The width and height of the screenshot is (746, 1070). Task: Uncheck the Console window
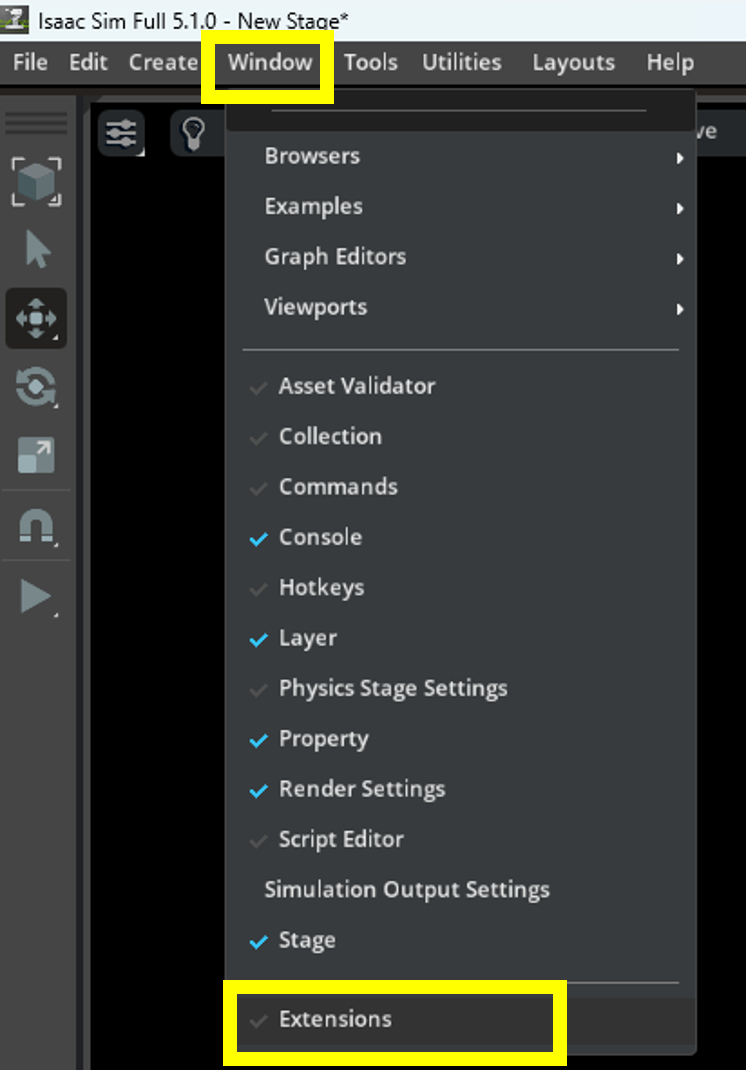pos(461,538)
